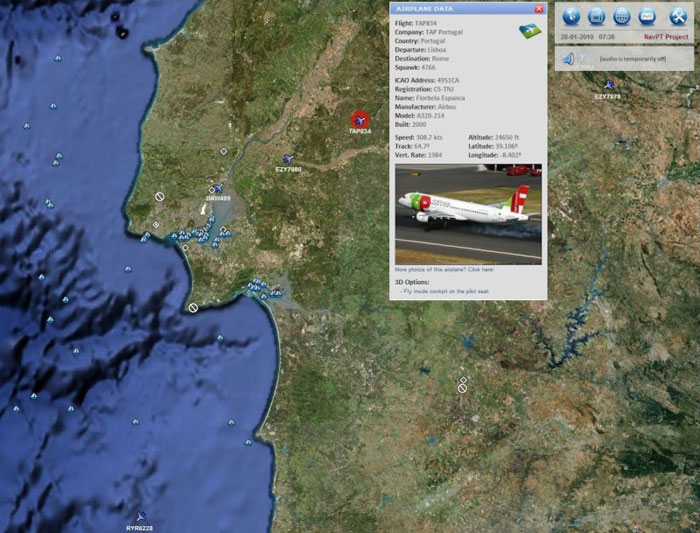Select the highlighted TAP834 aircraft marker
700x533 pixels.
click(360, 120)
